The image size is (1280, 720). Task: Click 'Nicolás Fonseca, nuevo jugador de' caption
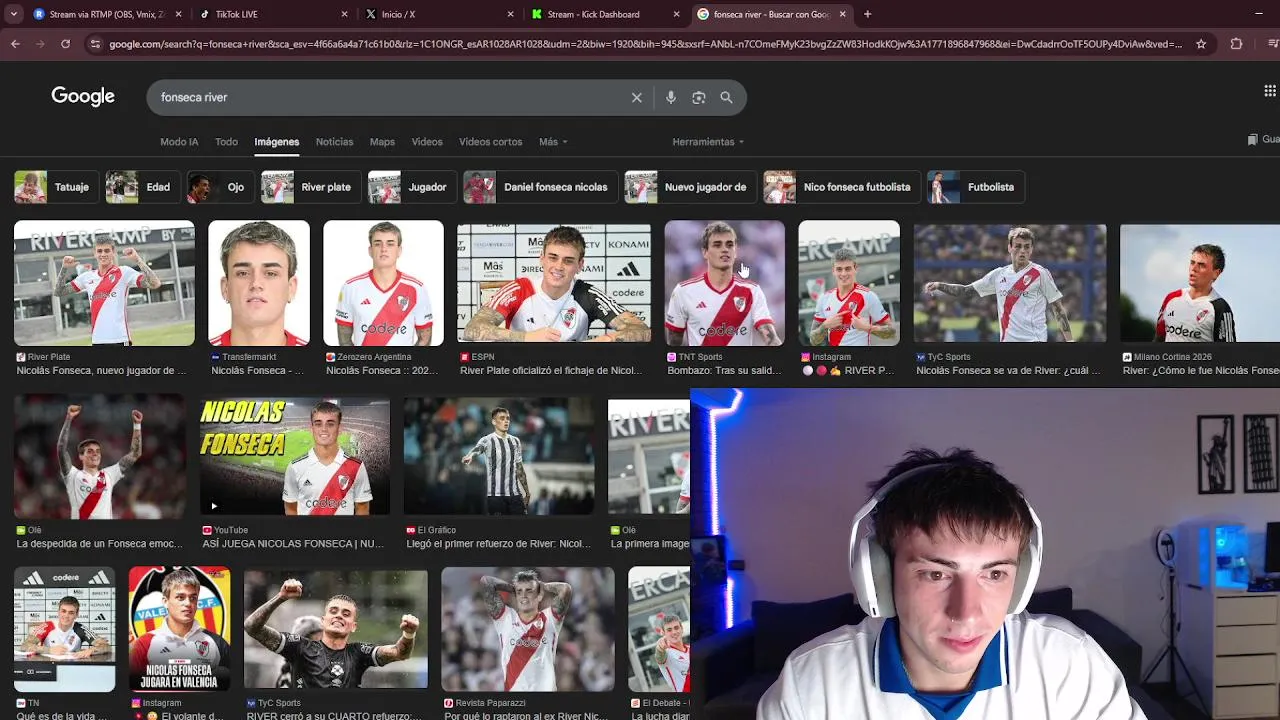[x=101, y=371]
